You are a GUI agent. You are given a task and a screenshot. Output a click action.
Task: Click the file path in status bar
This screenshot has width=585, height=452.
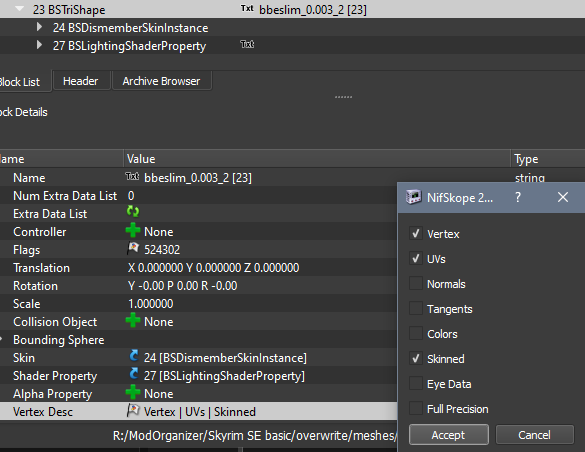(x=254, y=435)
